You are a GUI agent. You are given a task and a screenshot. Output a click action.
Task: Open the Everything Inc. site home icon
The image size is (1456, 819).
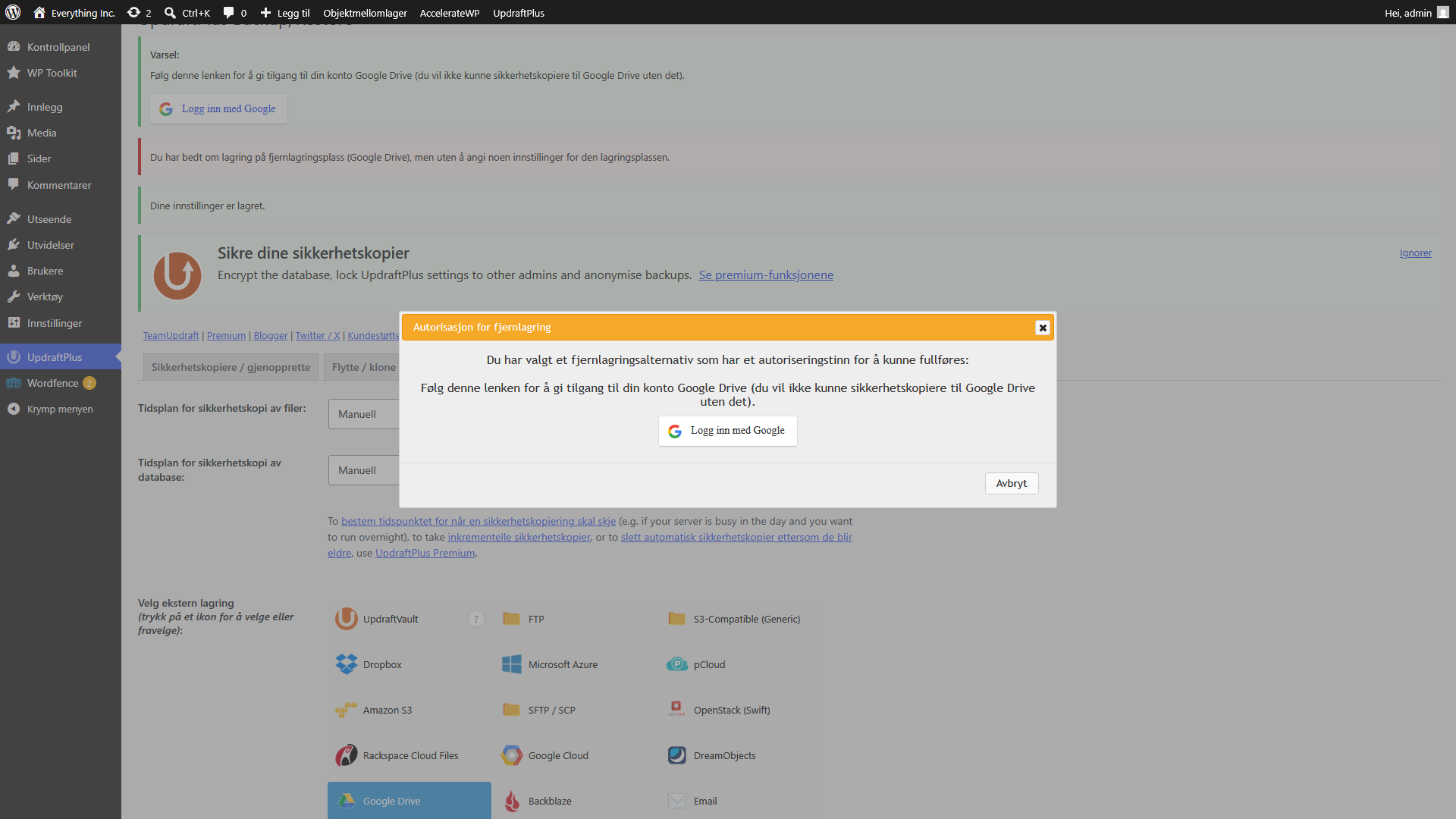coord(39,12)
